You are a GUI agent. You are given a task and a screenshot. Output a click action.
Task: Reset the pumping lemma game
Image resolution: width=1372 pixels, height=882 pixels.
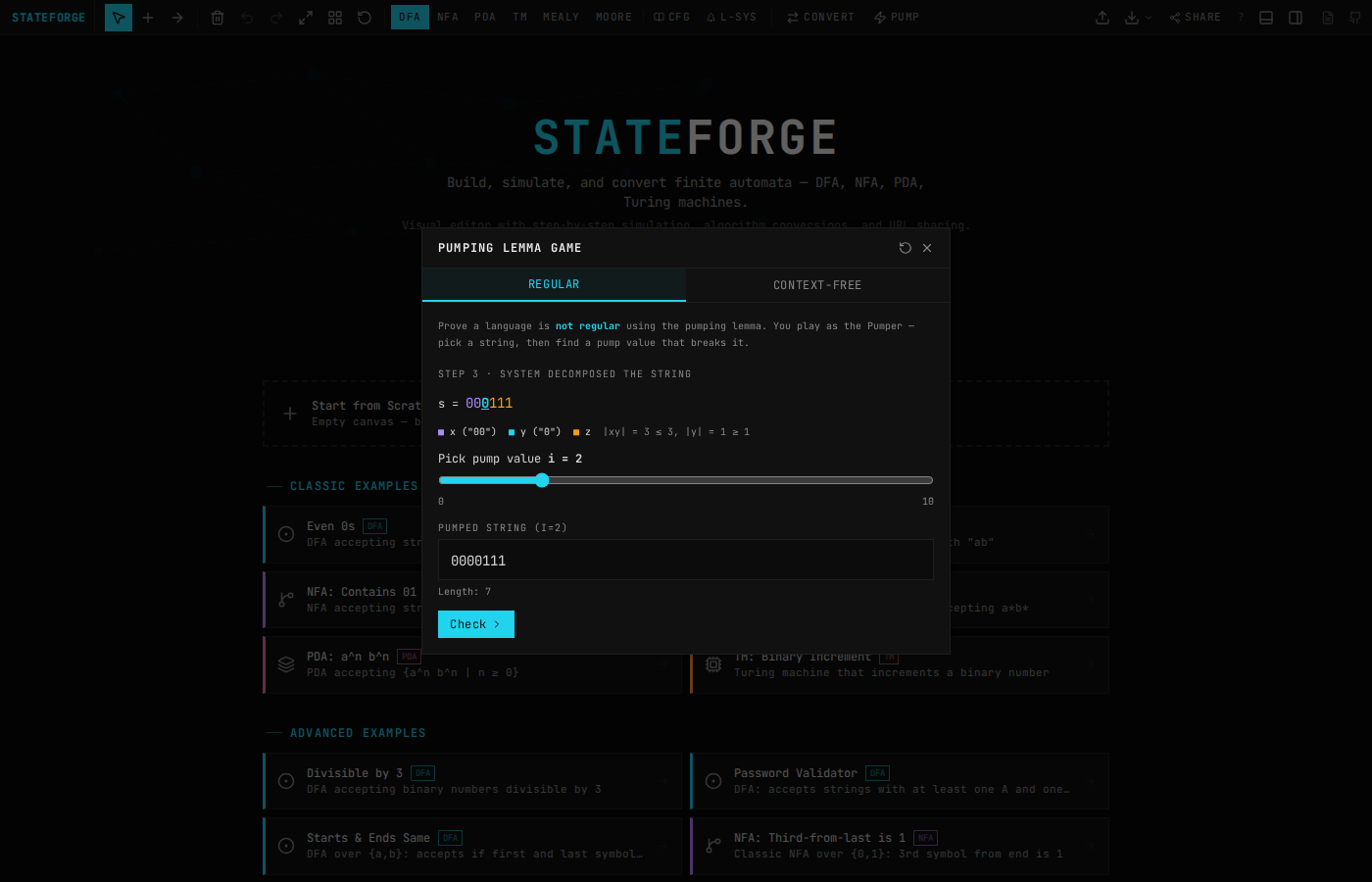click(x=905, y=248)
